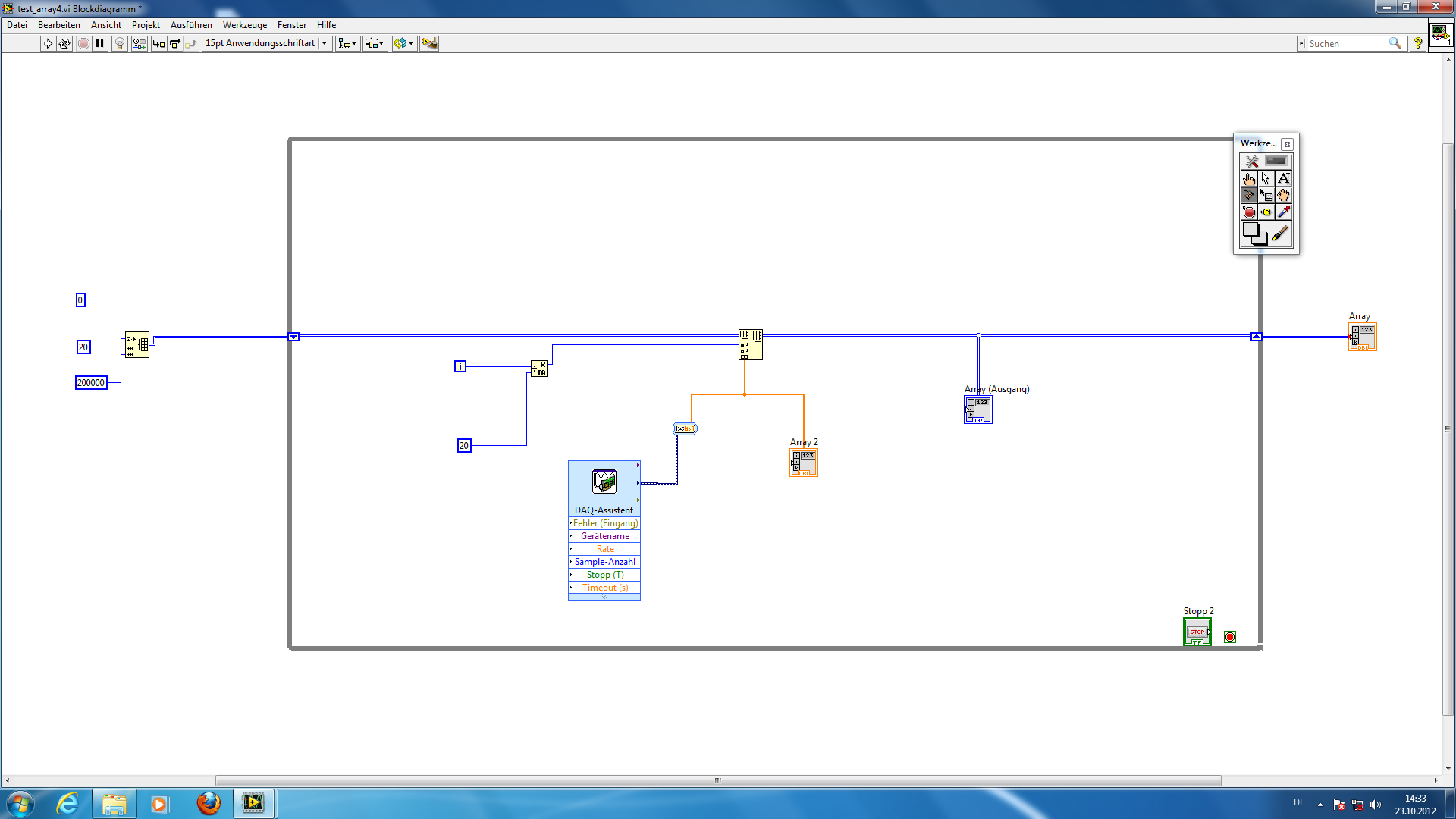Open the Distribute Objects dropdown
1456x819 pixels.
[375, 44]
